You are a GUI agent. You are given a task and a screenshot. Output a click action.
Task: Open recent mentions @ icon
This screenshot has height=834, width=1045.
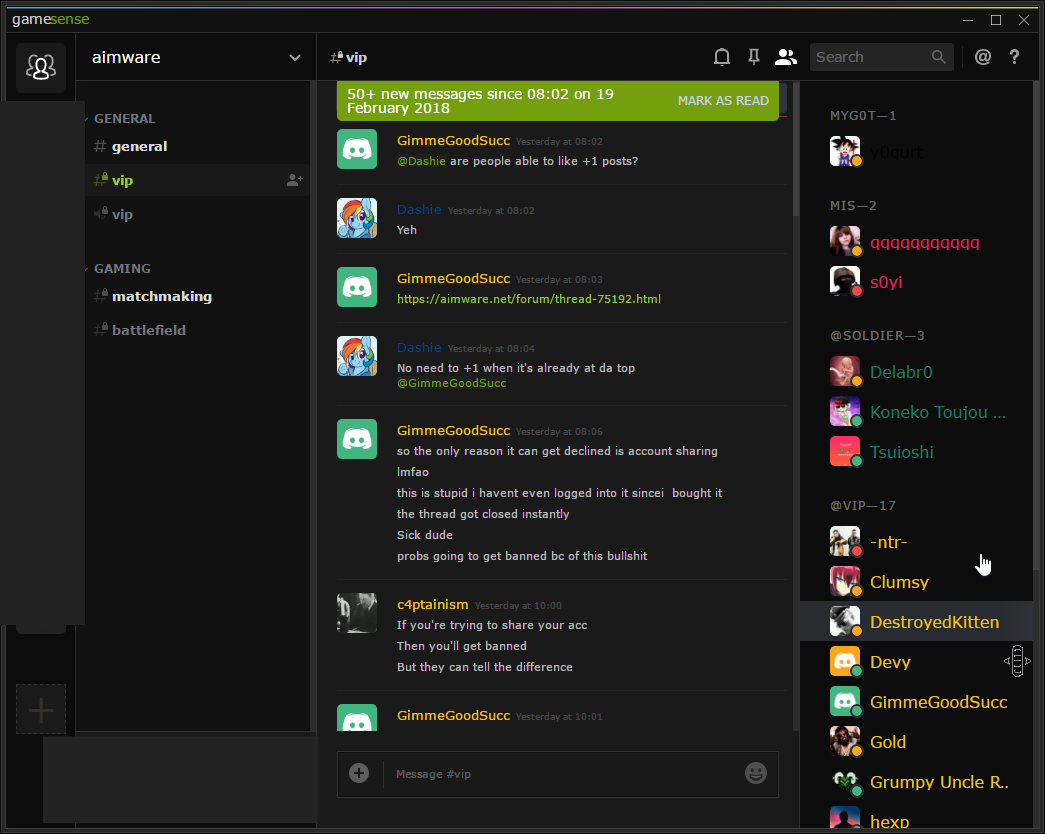click(x=983, y=57)
